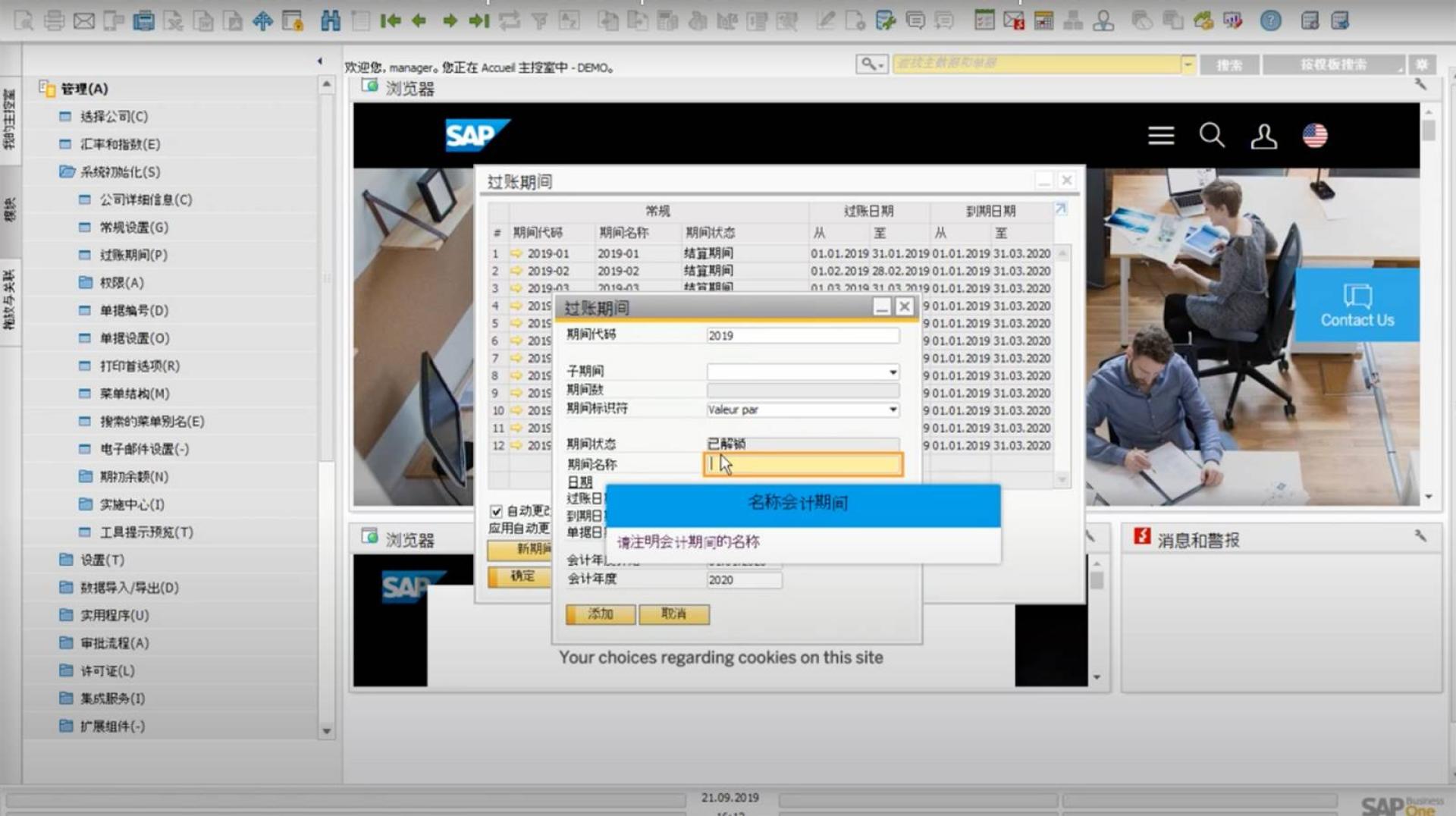1456x816 pixels.
Task: Click the binoculars Find icon in toolbar
Action: pyautogui.click(x=330, y=20)
